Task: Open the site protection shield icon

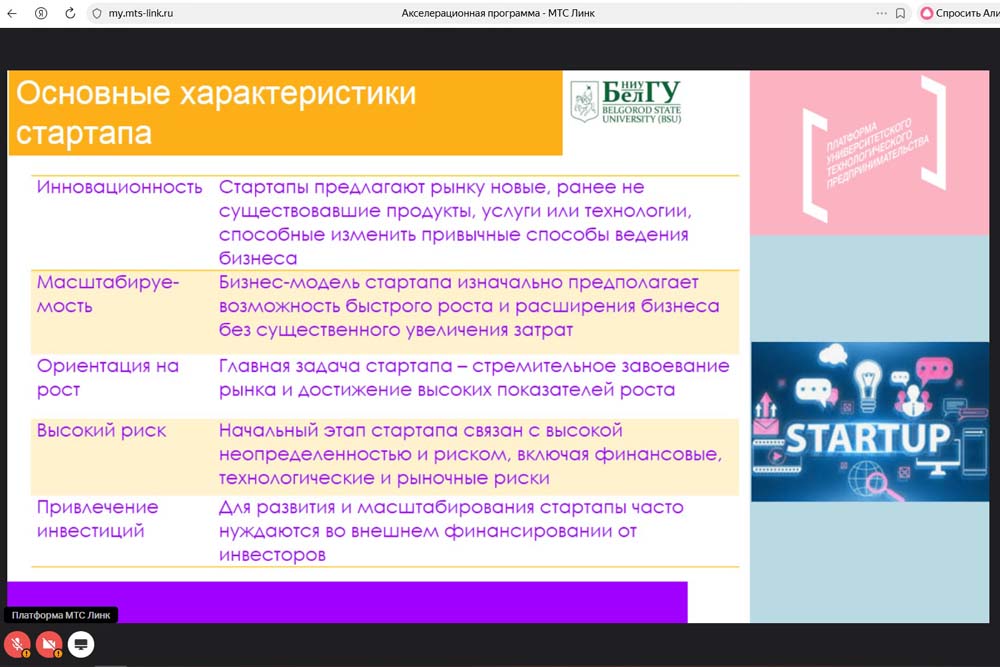Action: [97, 14]
